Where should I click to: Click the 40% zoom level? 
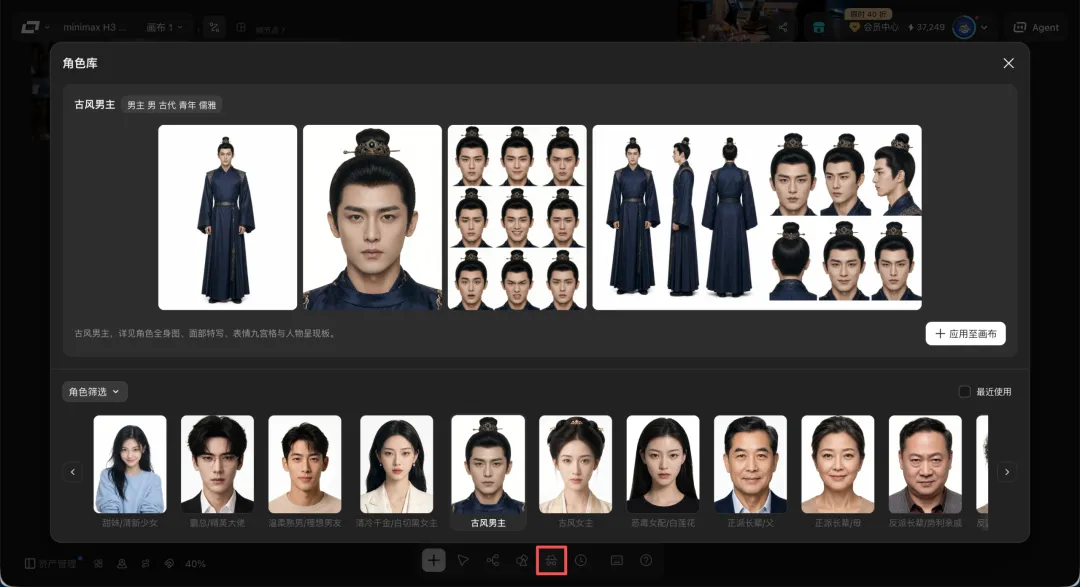point(195,564)
